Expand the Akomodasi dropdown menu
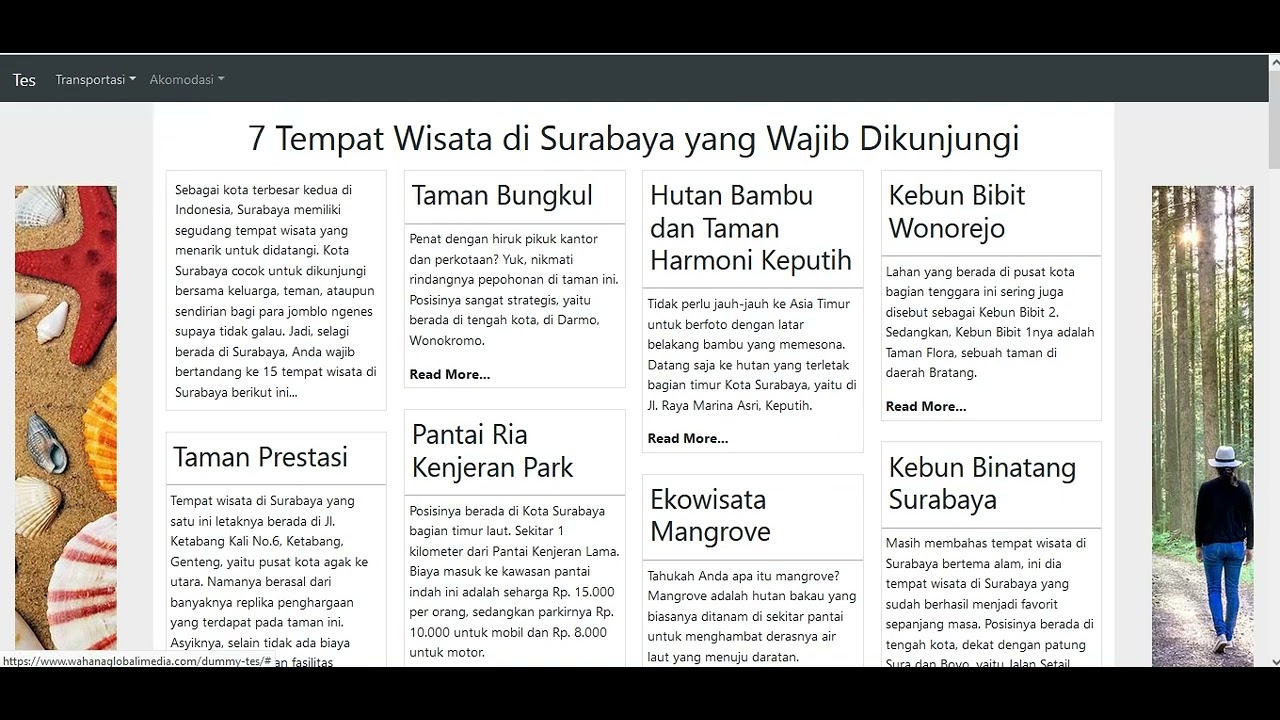This screenshot has height=720, width=1280. pyautogui.click(x=187, y=80)
